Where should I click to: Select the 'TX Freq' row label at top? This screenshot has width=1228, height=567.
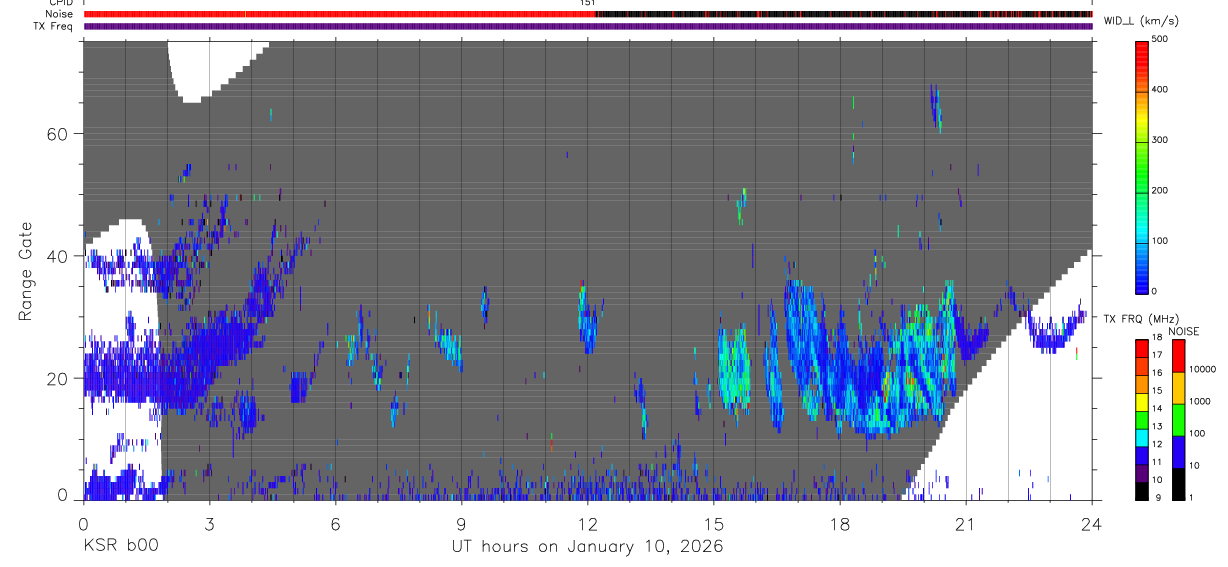[54, 26]
